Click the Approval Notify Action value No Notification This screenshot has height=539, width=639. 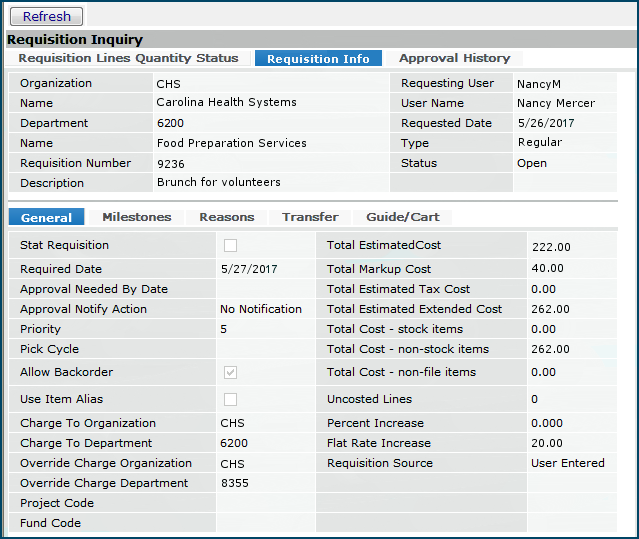[261, 309]
